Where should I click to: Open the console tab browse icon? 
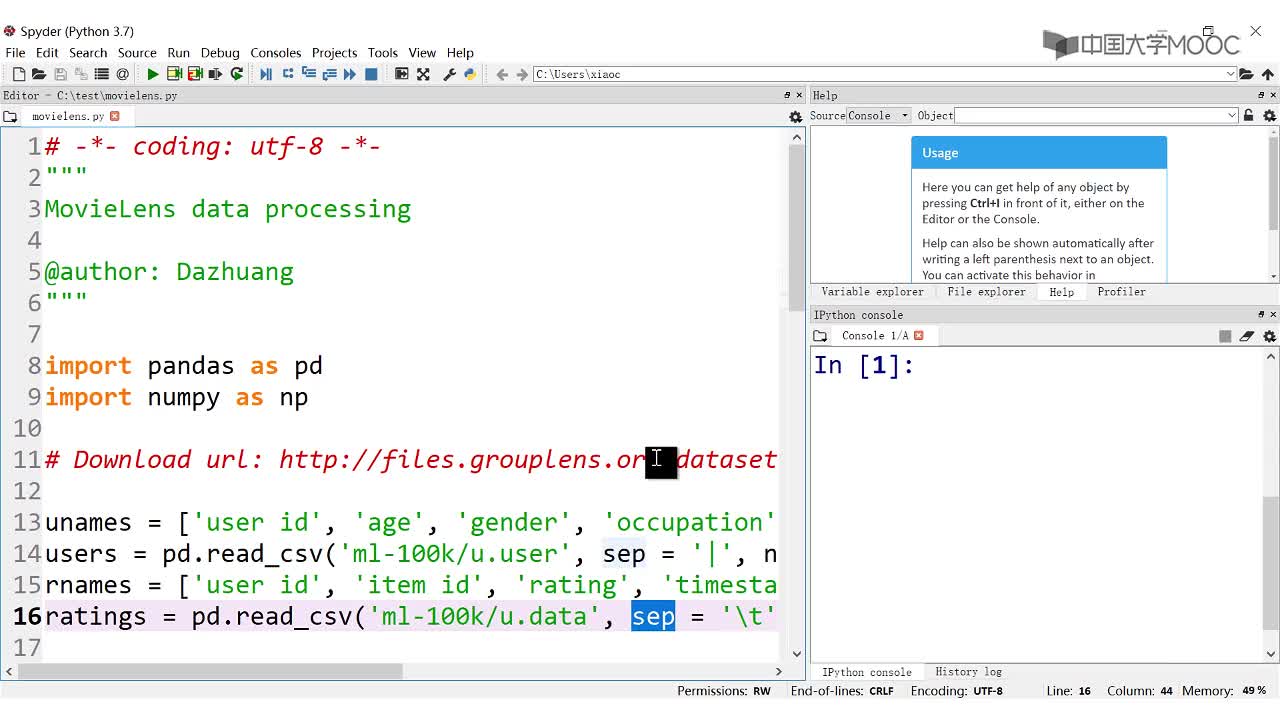820,336
